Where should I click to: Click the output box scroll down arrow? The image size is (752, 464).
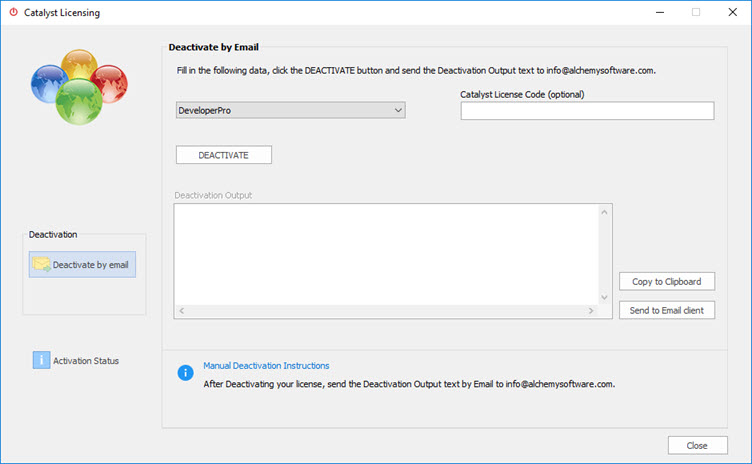pyautogui.click(x=604, y=297)
